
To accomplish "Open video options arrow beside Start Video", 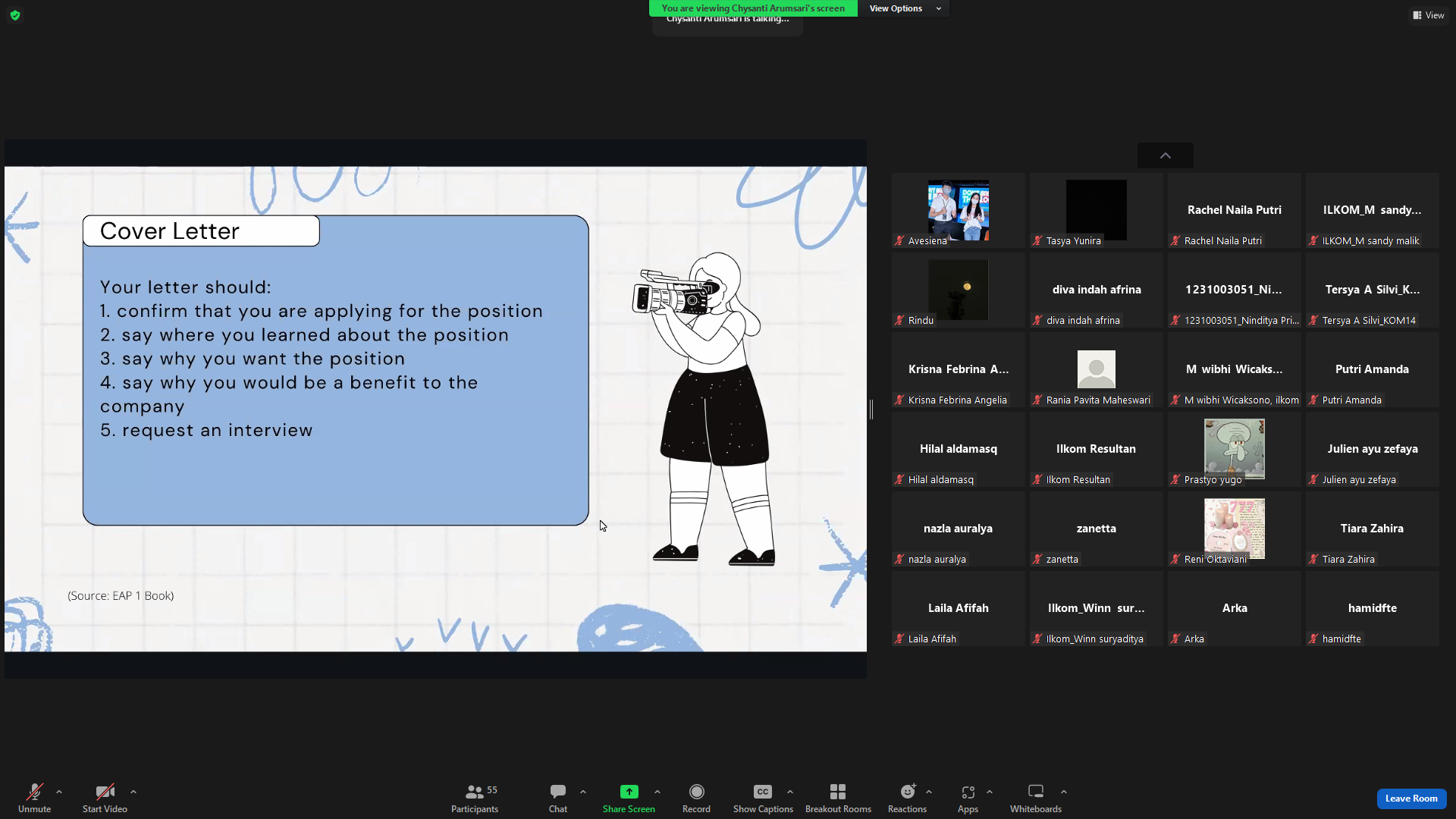I will pos(133,792).
